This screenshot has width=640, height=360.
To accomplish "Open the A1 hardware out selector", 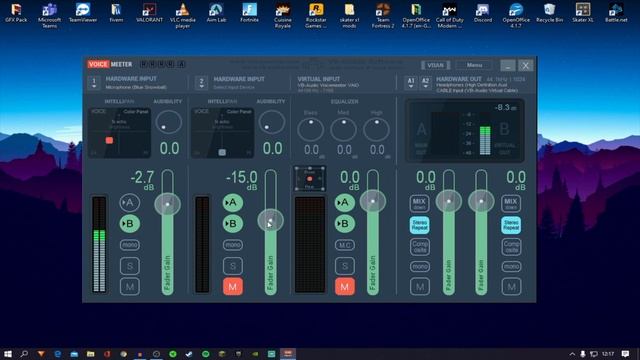I will point(411,82).
